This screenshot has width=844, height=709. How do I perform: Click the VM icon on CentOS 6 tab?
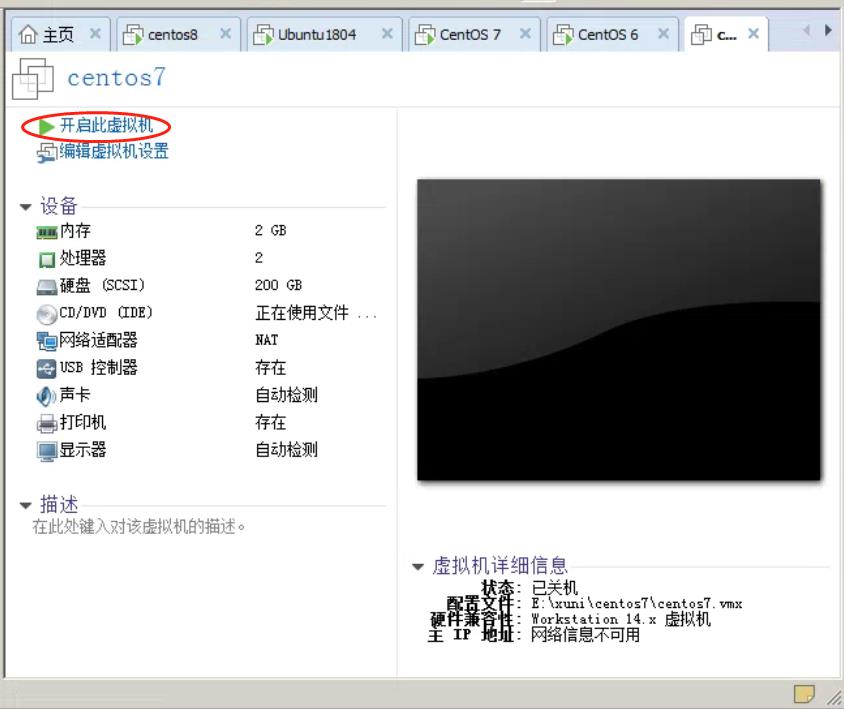click(x=564, y=35)
